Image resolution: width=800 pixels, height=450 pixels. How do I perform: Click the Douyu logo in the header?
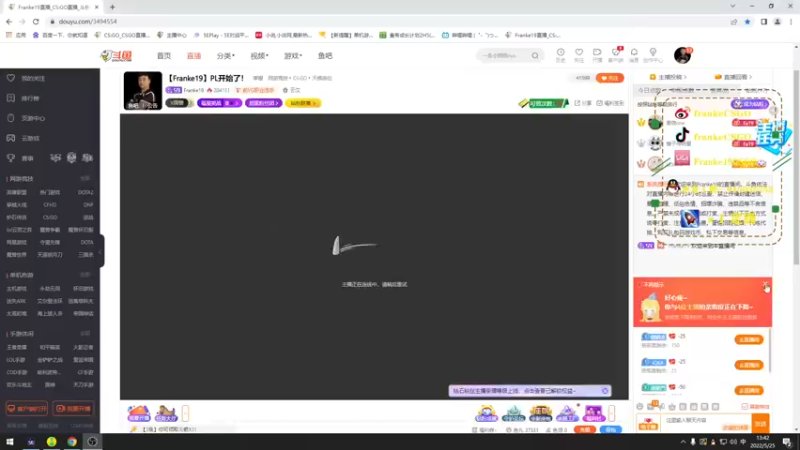coord(116,56)
